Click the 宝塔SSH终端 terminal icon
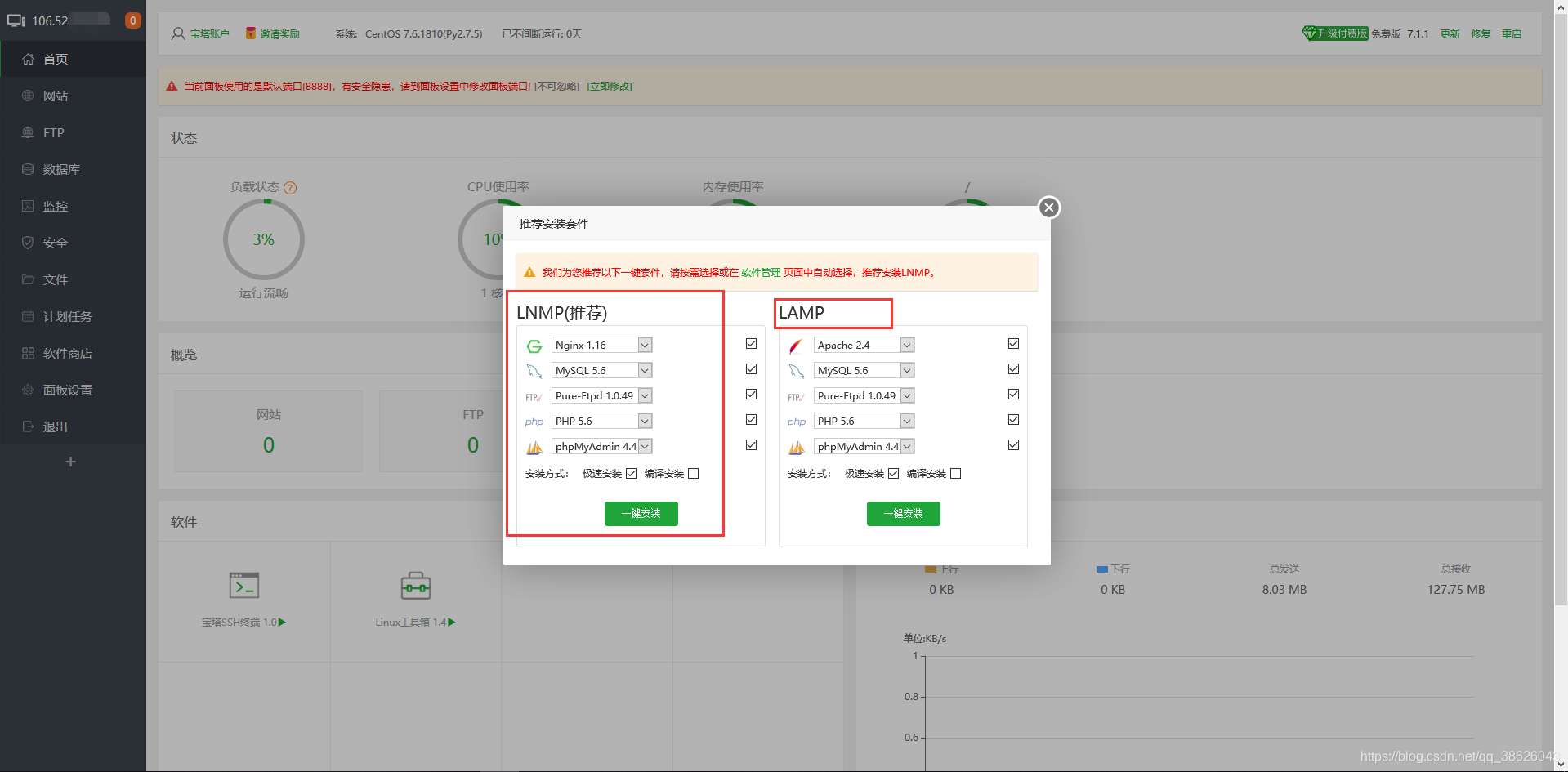 coord(244,586)
